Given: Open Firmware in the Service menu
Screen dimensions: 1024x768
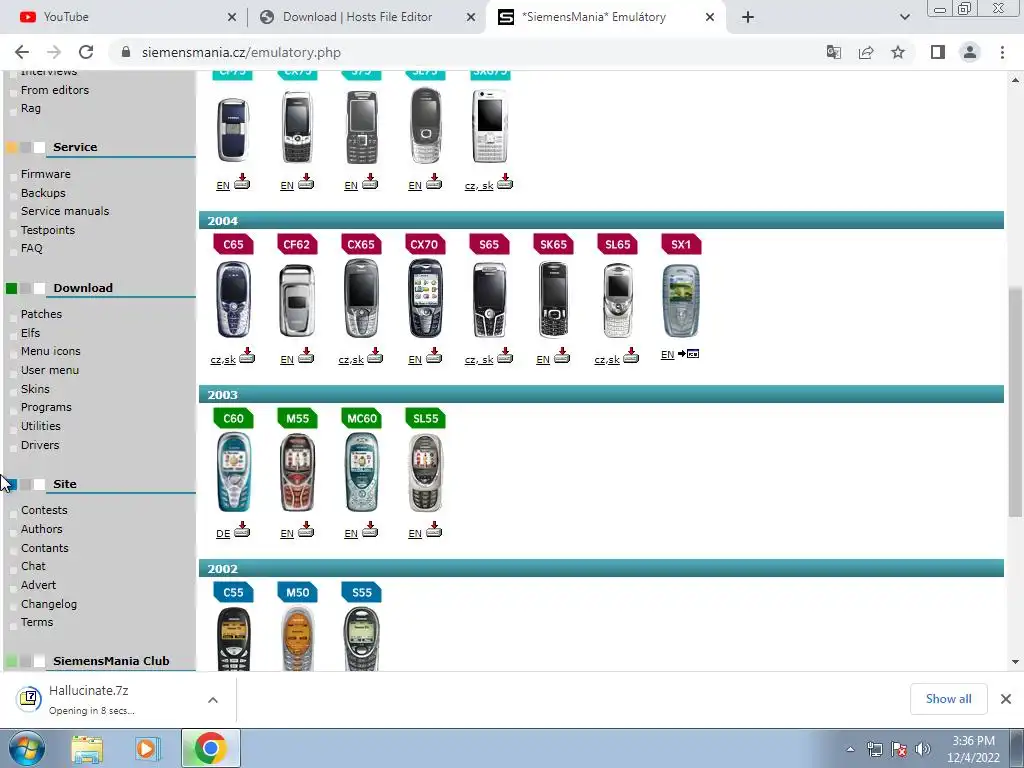Looking at the screenshot, I should (x=46, y=174).
